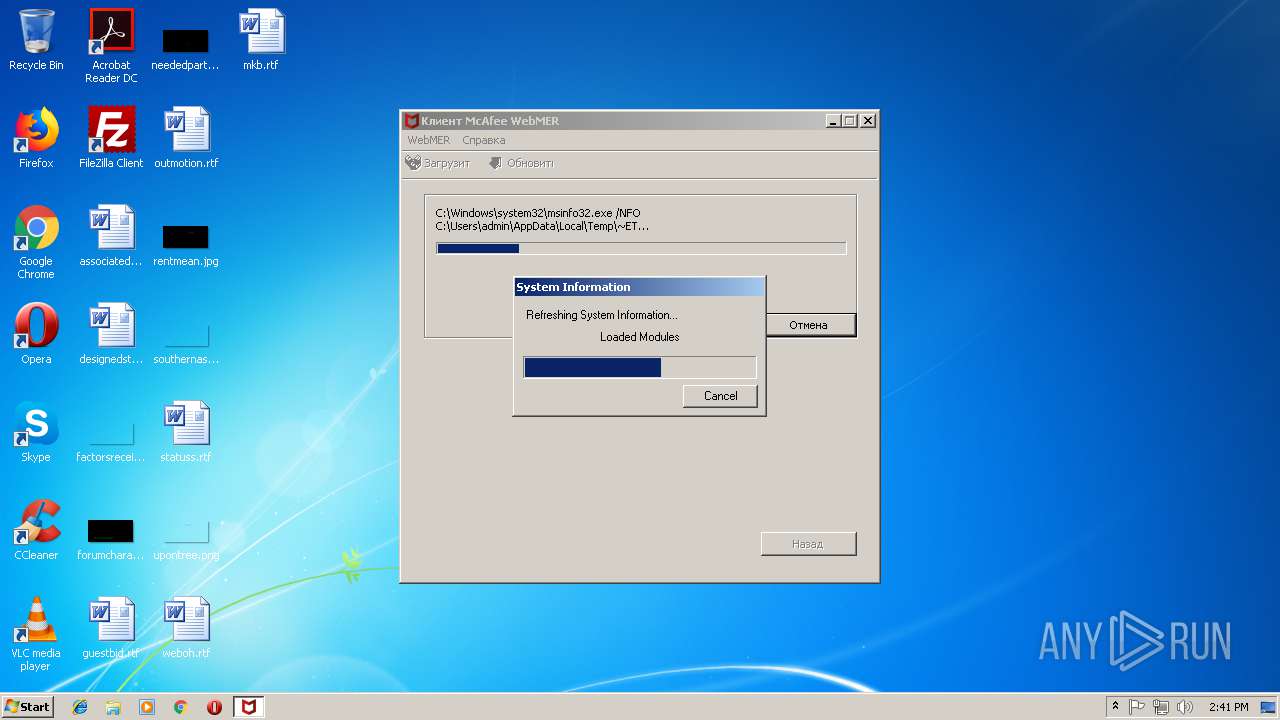Launch CCleaner desktop shortcut
The height and width of the screenshot is (720, 1280).
click(x=36, y=530)
